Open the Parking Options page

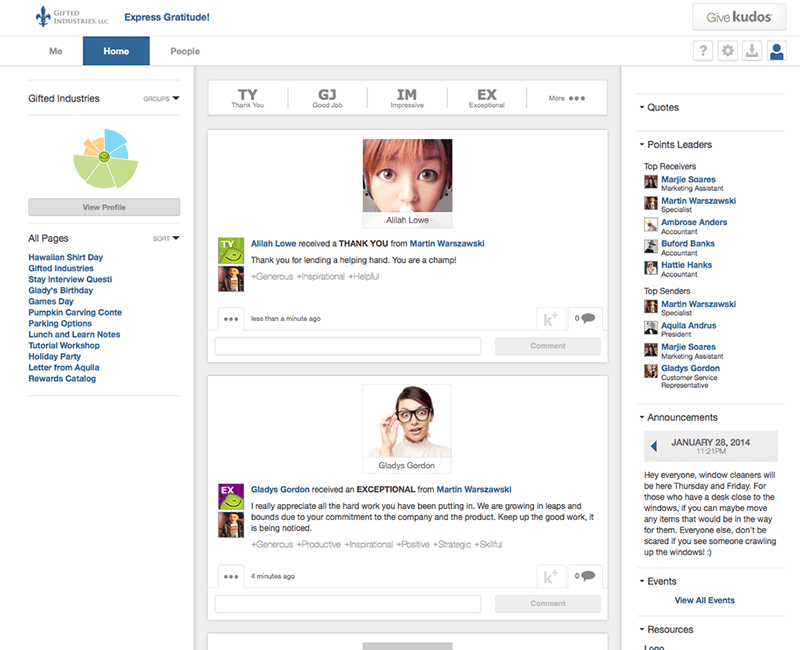pos(60,323)
